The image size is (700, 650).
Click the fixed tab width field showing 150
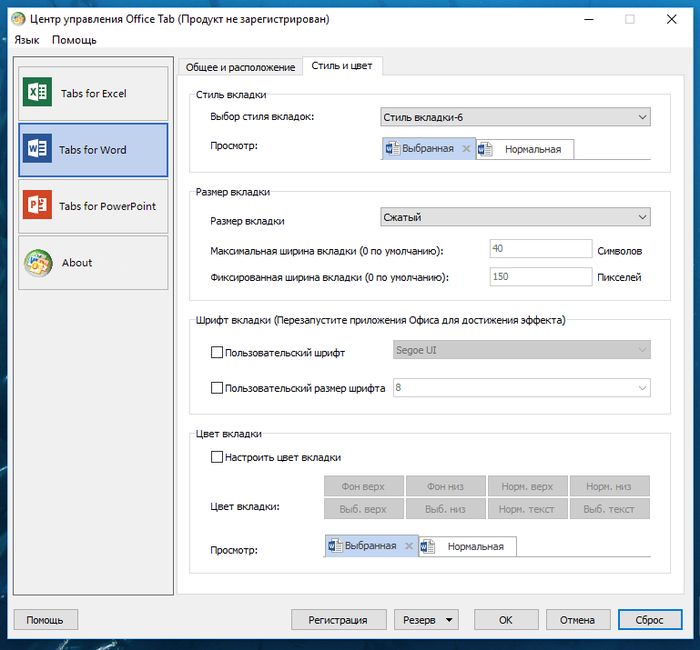point(541,276)
